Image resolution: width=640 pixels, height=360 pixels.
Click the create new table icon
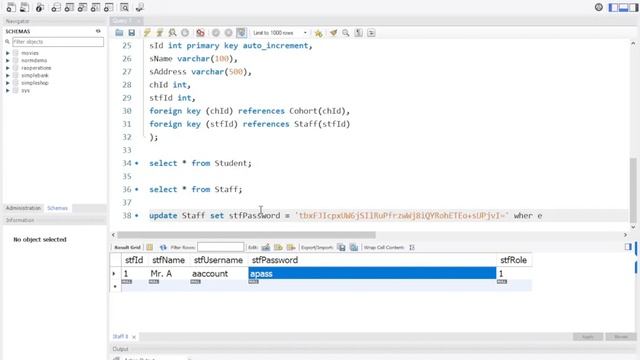tap(69, 7)
